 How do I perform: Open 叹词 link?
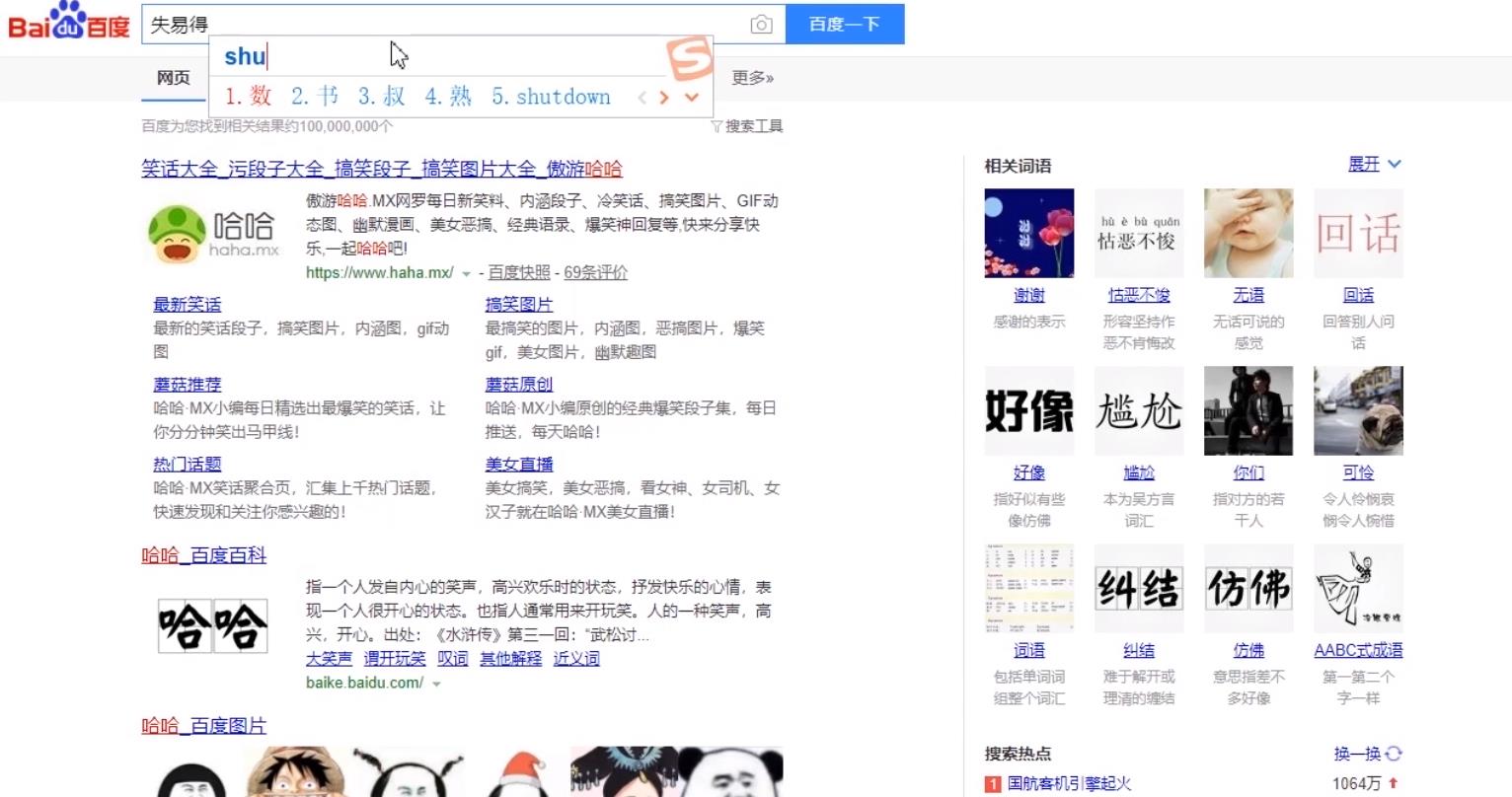coord(453,658)
